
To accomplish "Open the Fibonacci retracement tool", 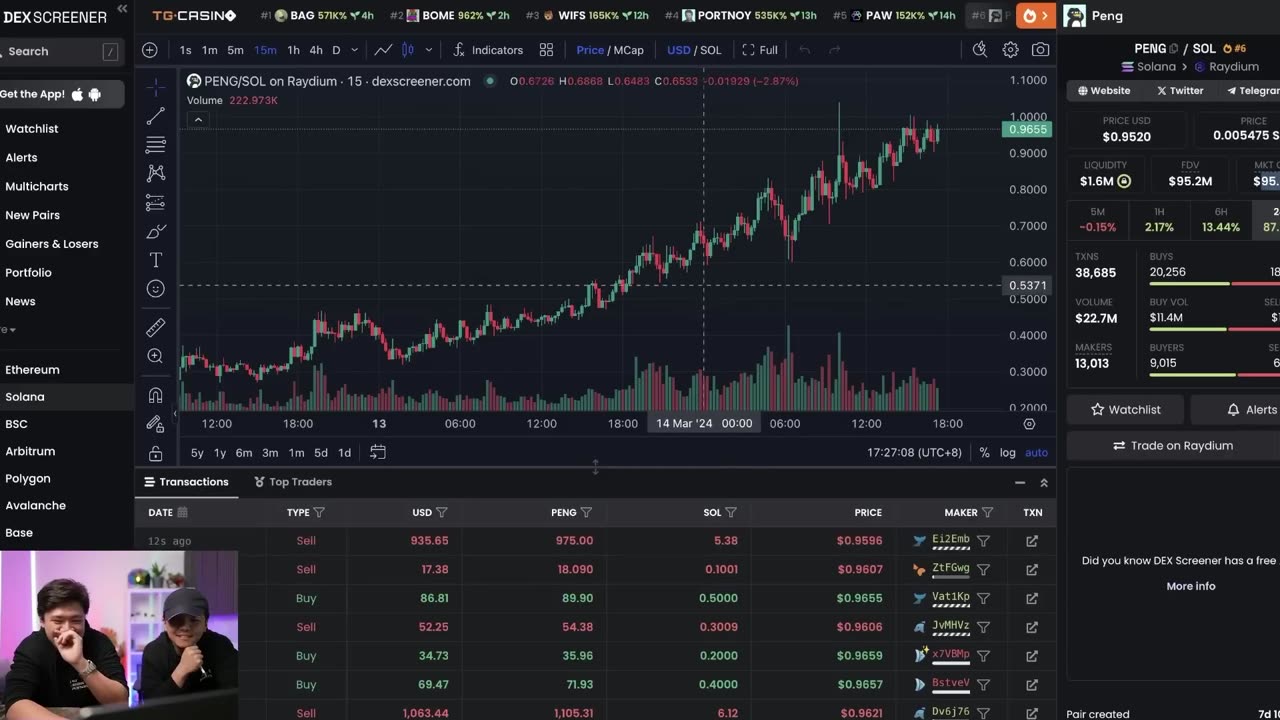I will point(155,145).
